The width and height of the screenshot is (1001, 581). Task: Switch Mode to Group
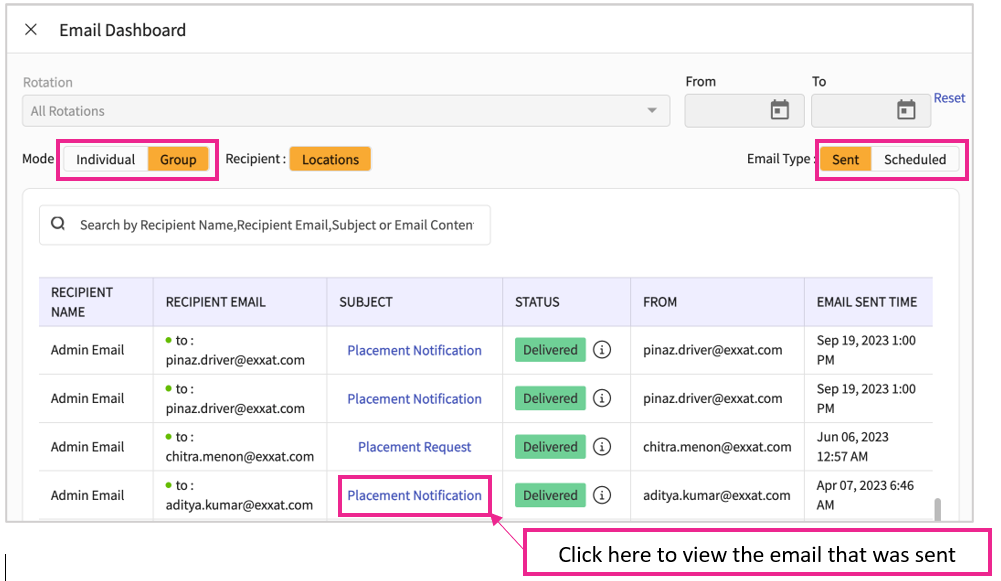tap(178, 159)
